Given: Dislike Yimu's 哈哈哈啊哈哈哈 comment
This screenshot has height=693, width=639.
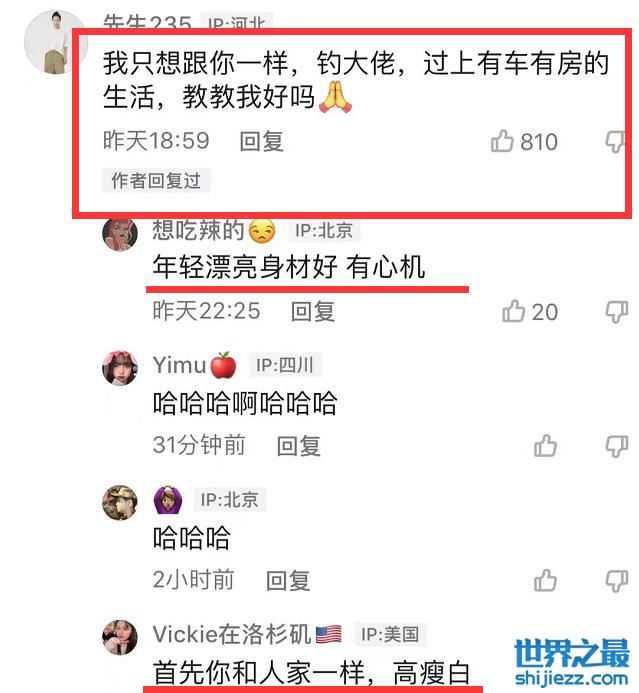Looking at the screenshot, I should click(616, 446).
